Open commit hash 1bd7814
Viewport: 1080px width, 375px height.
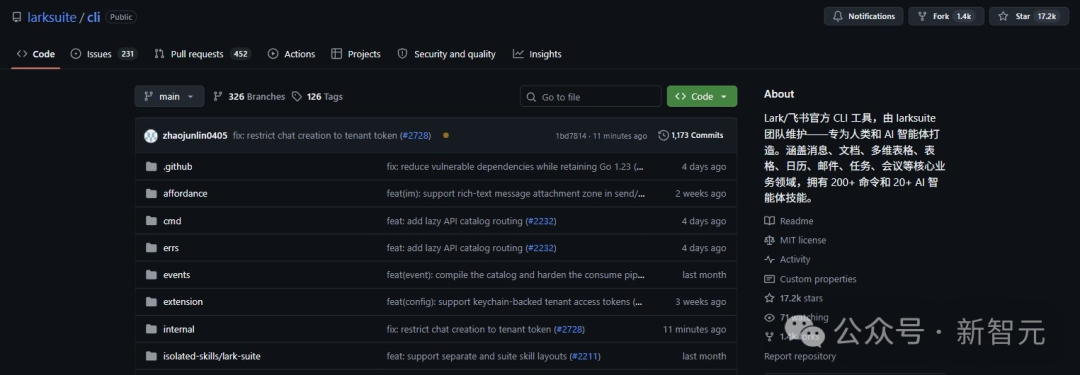(x=570, y=136)
